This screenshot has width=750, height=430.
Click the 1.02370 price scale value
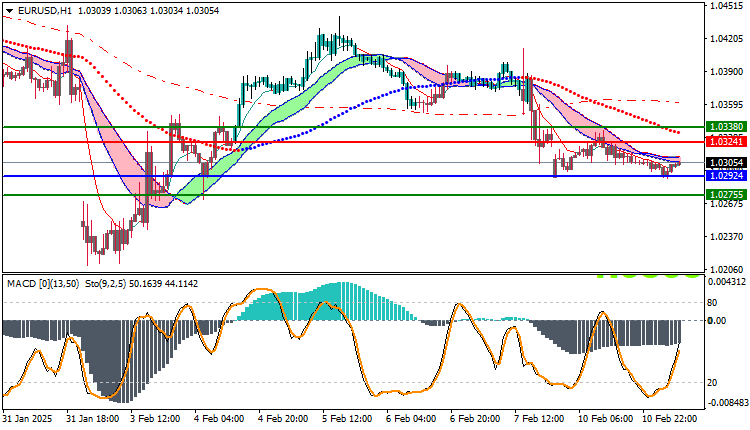coord(727,237)
